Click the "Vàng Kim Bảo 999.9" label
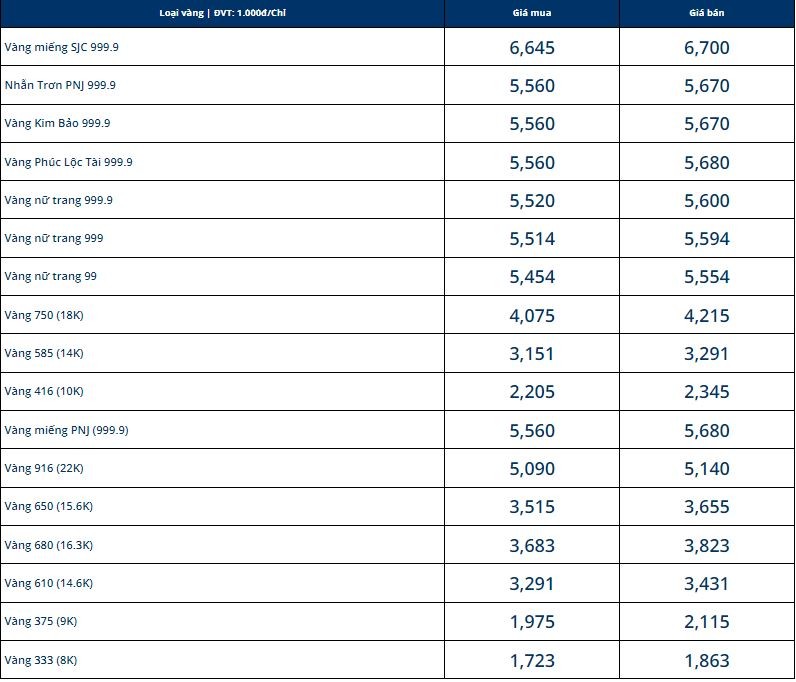Image resolution: width=796 pixels, height=682 pixels. pyautogui.click(x=57, y=123)
